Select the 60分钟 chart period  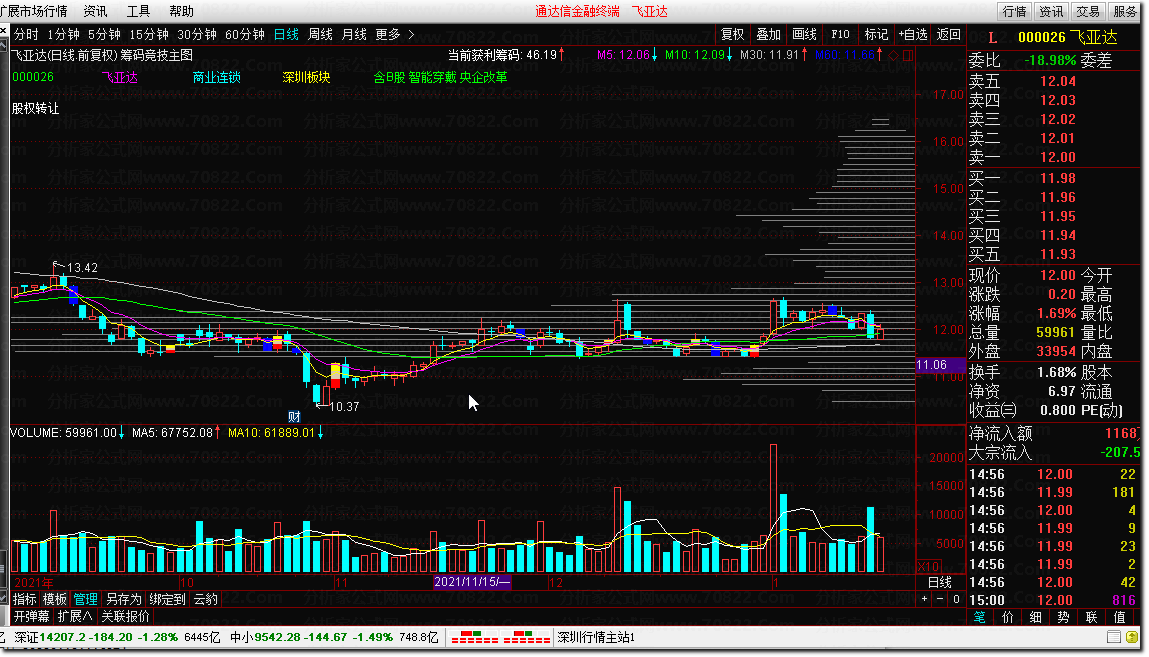pos(245,34)
